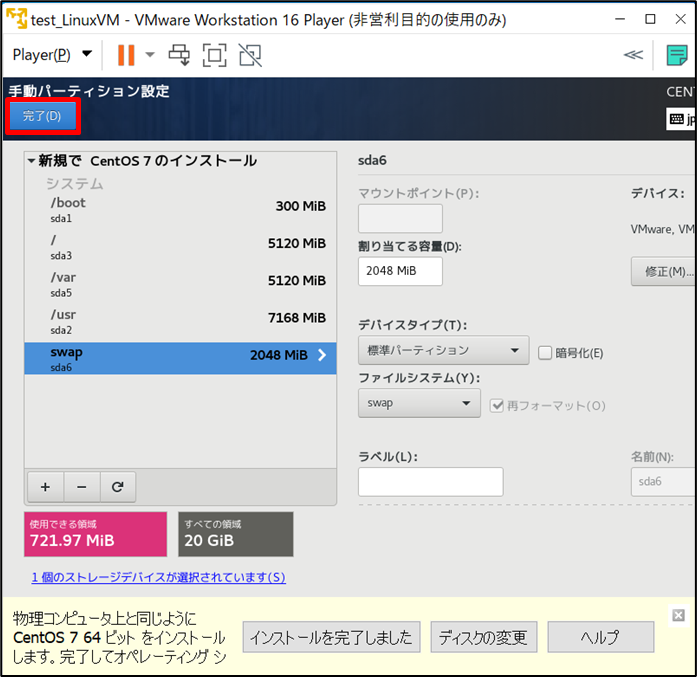Click the 割り当てる容量 2048 MiB field

400,271
